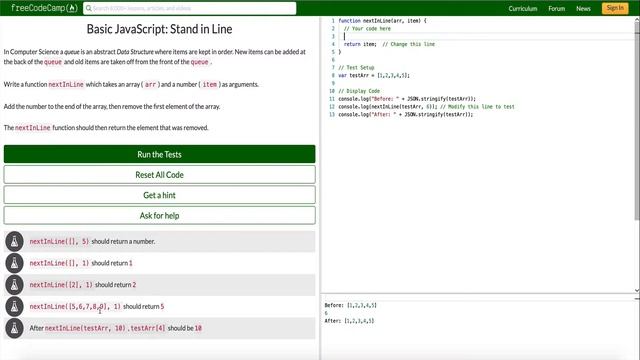Open the Curriculum menu link
This screenshot has width=640, height=360.
522,8
